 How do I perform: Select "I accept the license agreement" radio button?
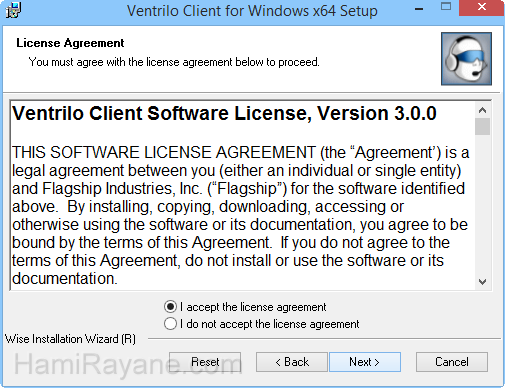click(x=170, y=307)
